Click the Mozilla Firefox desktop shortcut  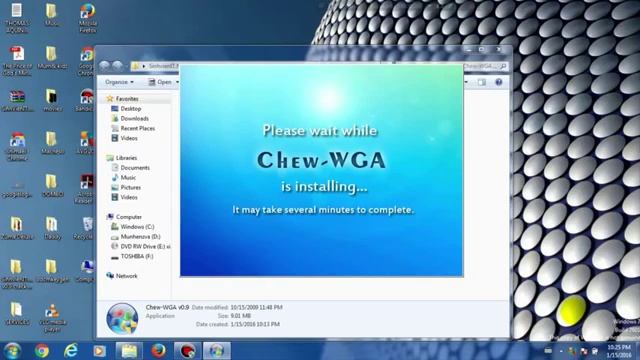pyautogui.click(x=87, y=18)
